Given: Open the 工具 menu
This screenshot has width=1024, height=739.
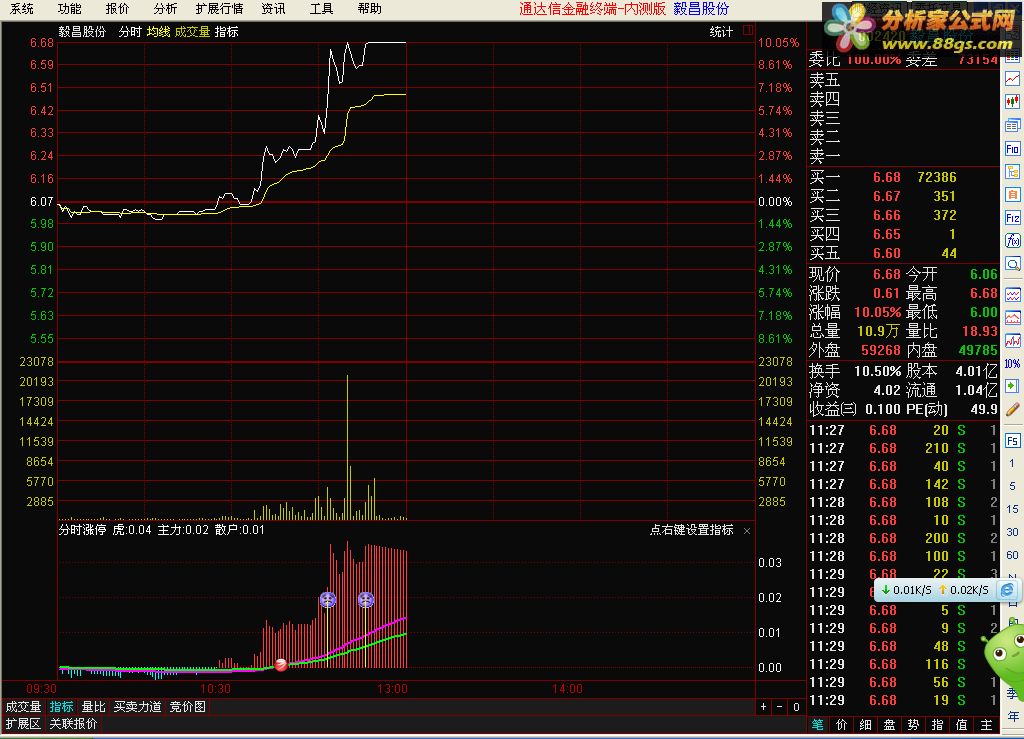Looking at the screenshot, I should click(x=321, y=9).
